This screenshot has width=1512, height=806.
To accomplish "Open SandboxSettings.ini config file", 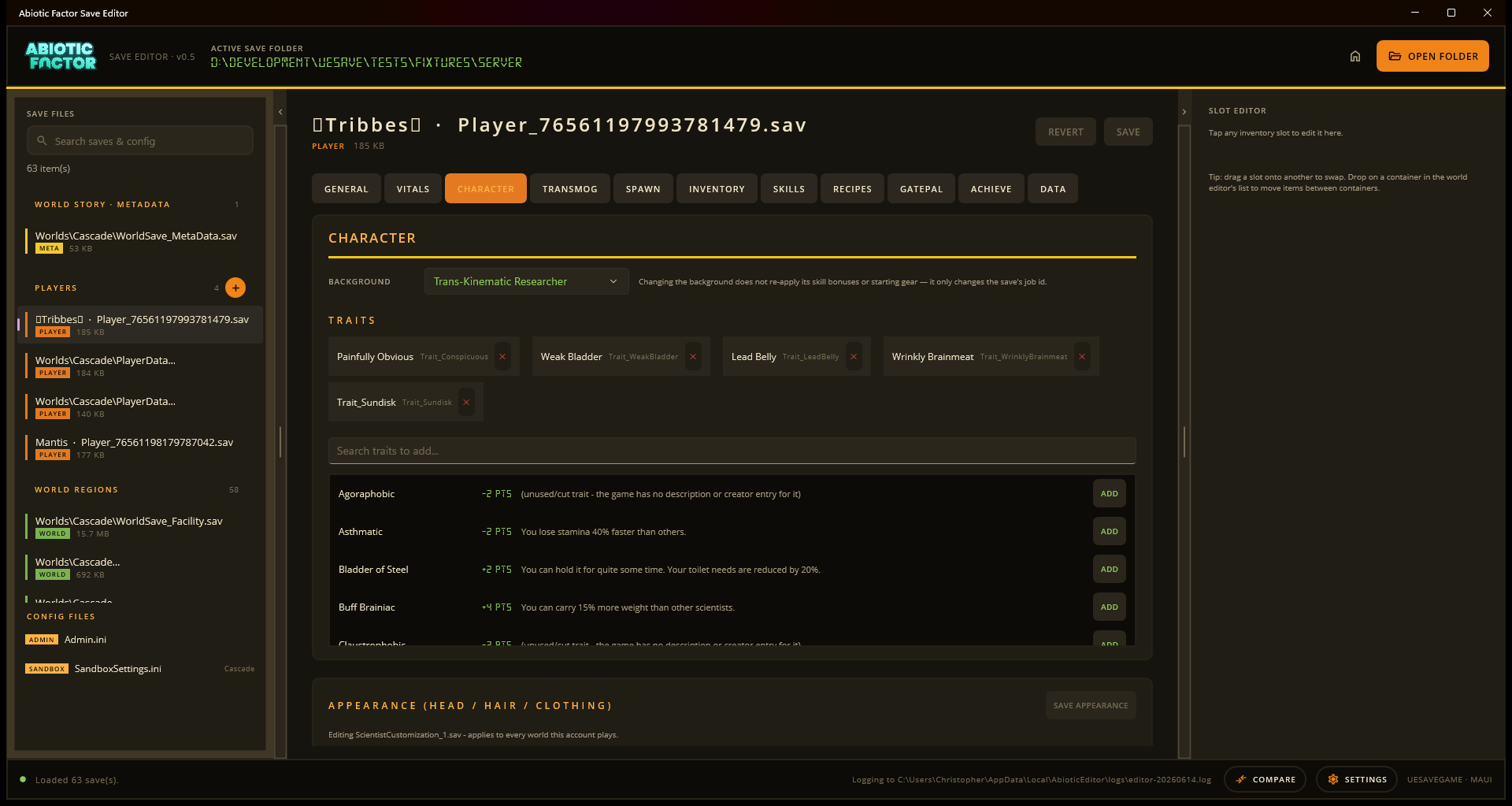I will click(x=140, y=669).
